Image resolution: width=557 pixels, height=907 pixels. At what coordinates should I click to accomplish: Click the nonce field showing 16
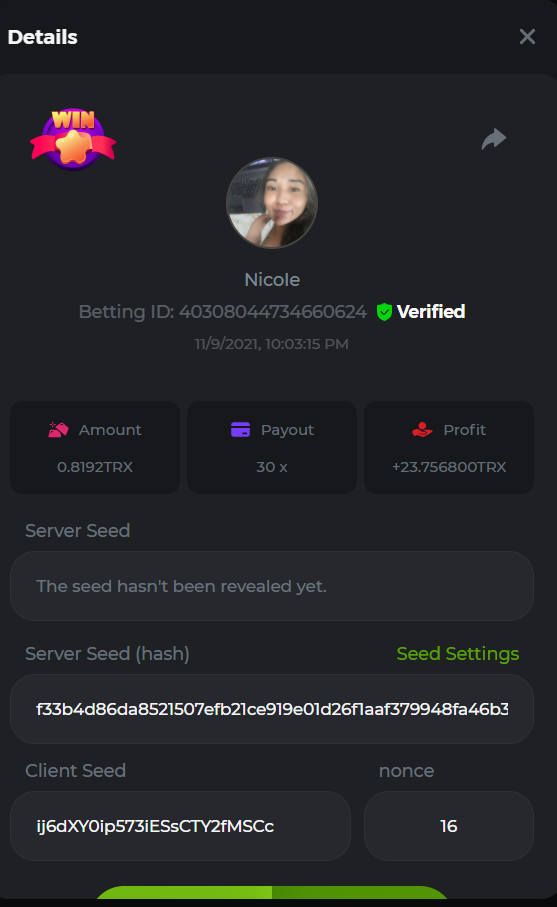pyautogui.click(x=449, y=826)
